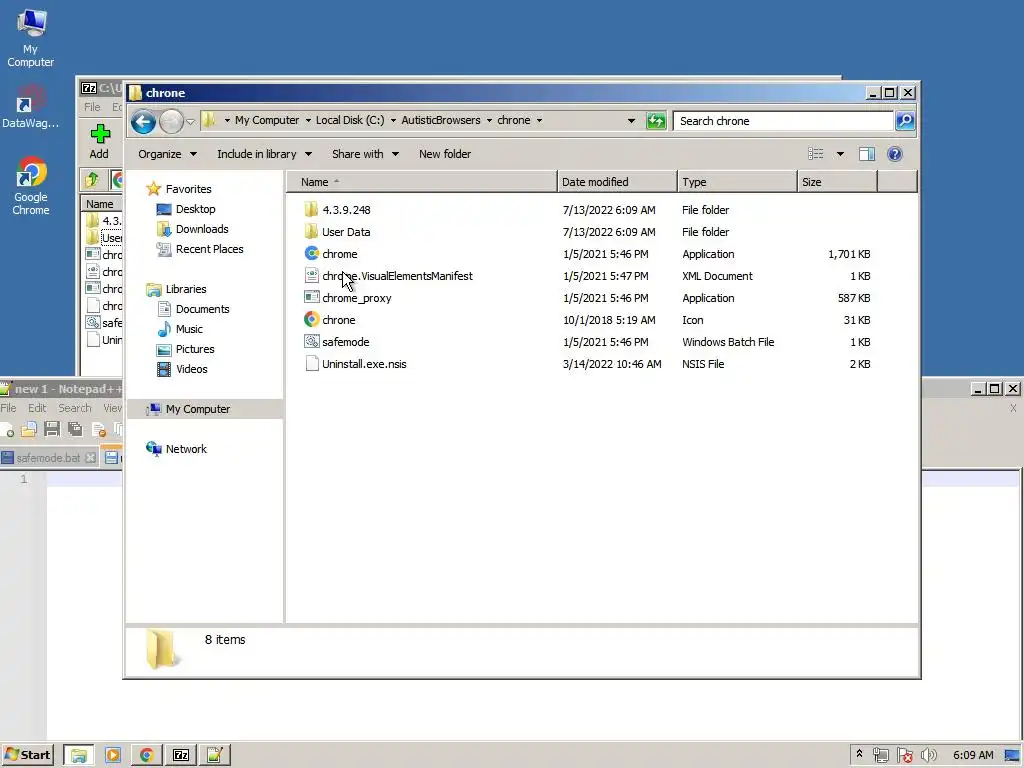Image resolution: width=1024 pixels, height=768 pixels.
Task: Open Network in the navigation pane
Action: (185, 449)
